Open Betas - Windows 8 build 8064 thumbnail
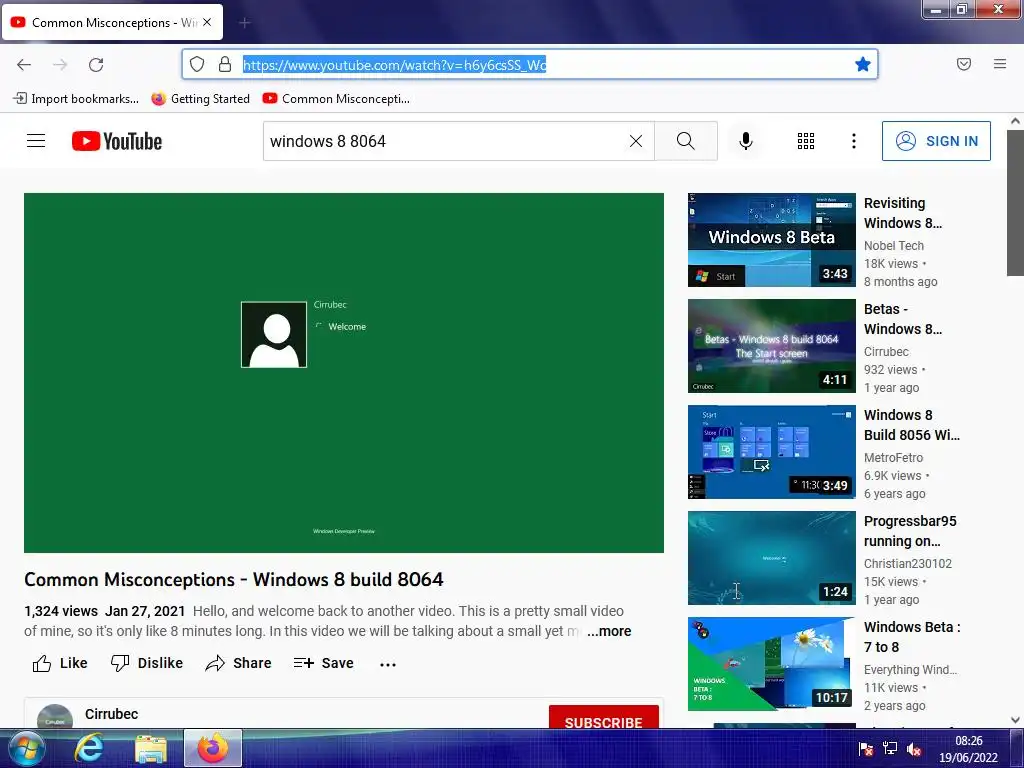Viewport: 1024px width, 768px height. tap(771, 346)
